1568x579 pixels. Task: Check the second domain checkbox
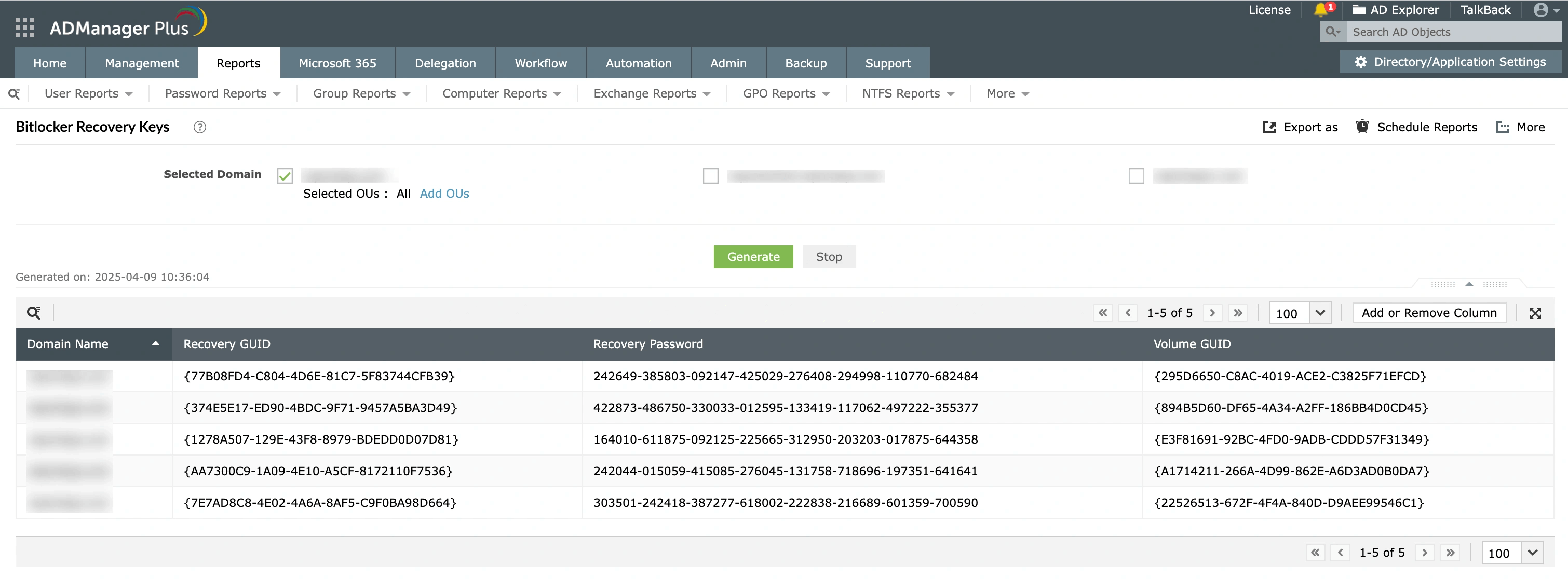[x=710, y=176]
